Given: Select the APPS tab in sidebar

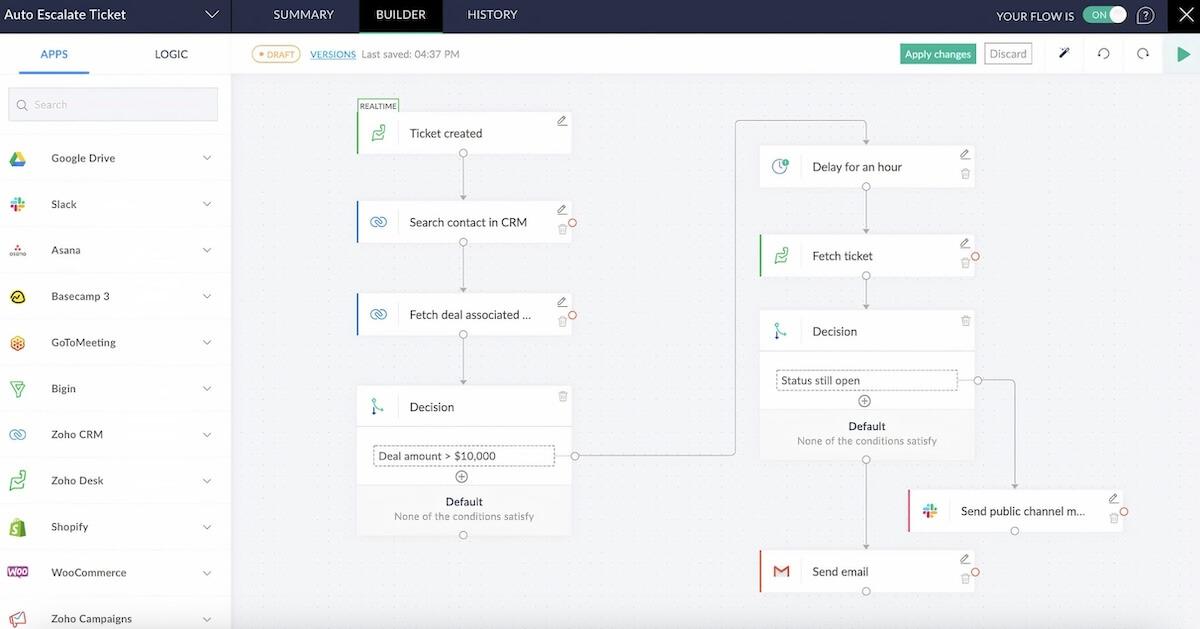Looking at the screenshot, I should click(54, 54).
